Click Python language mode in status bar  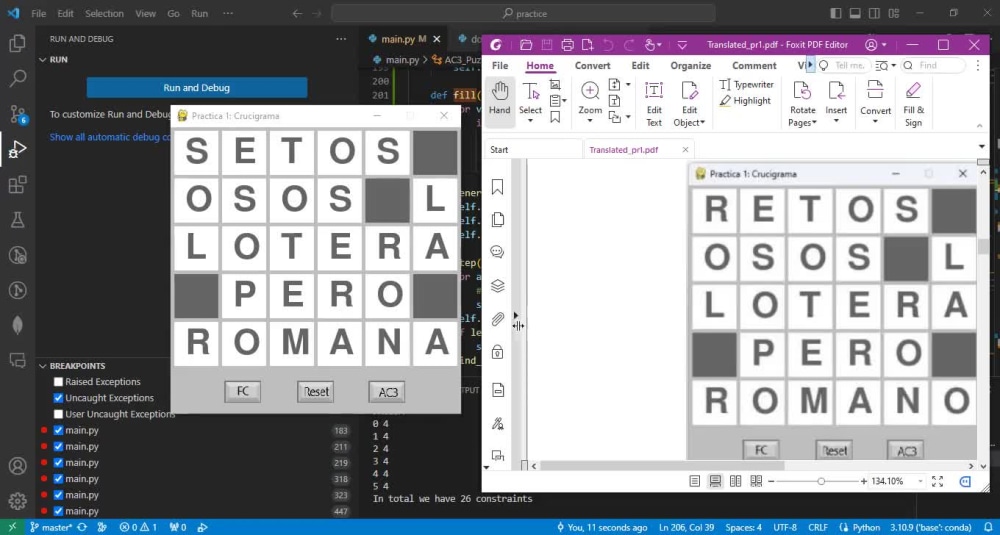click(x=866, y=527)
